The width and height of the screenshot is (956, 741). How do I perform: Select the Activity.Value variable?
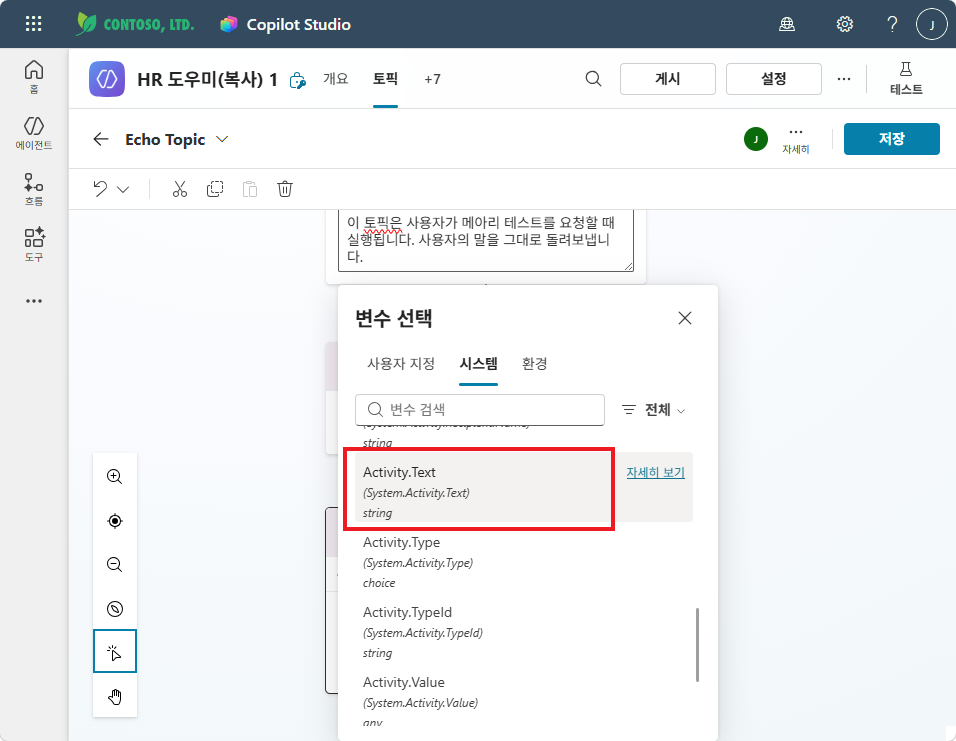(524, 701)
